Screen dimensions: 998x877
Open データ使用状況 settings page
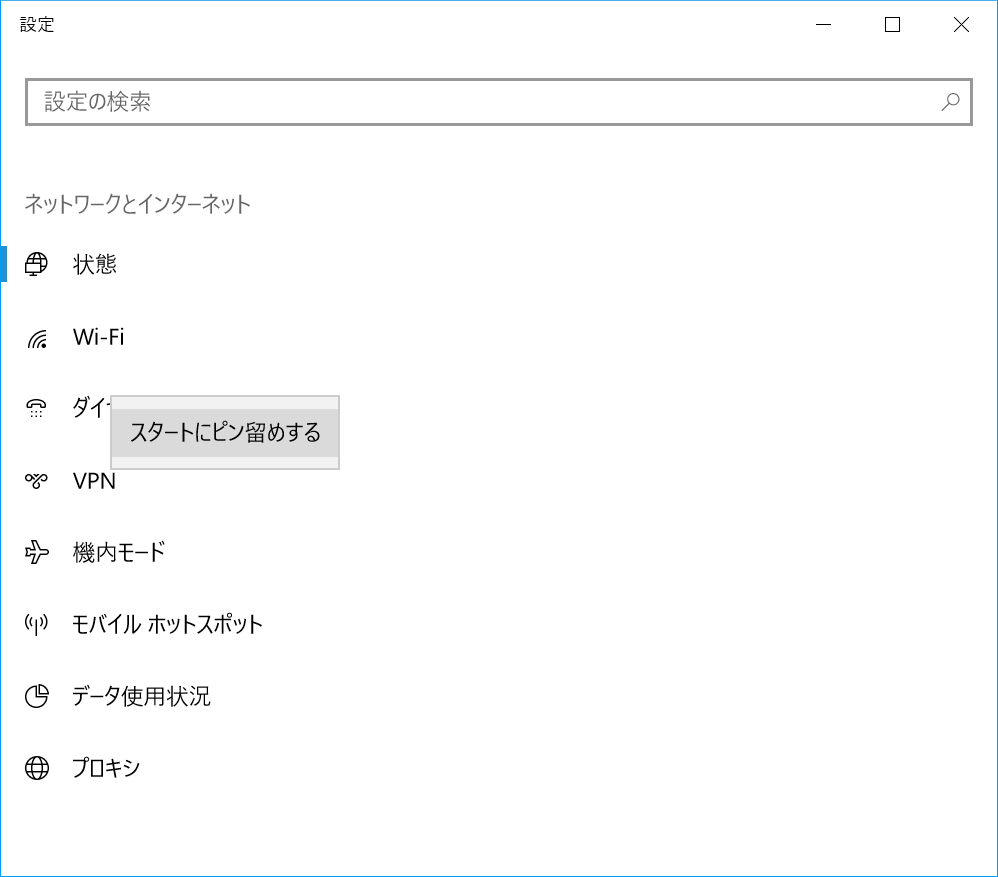pos(141,696)
